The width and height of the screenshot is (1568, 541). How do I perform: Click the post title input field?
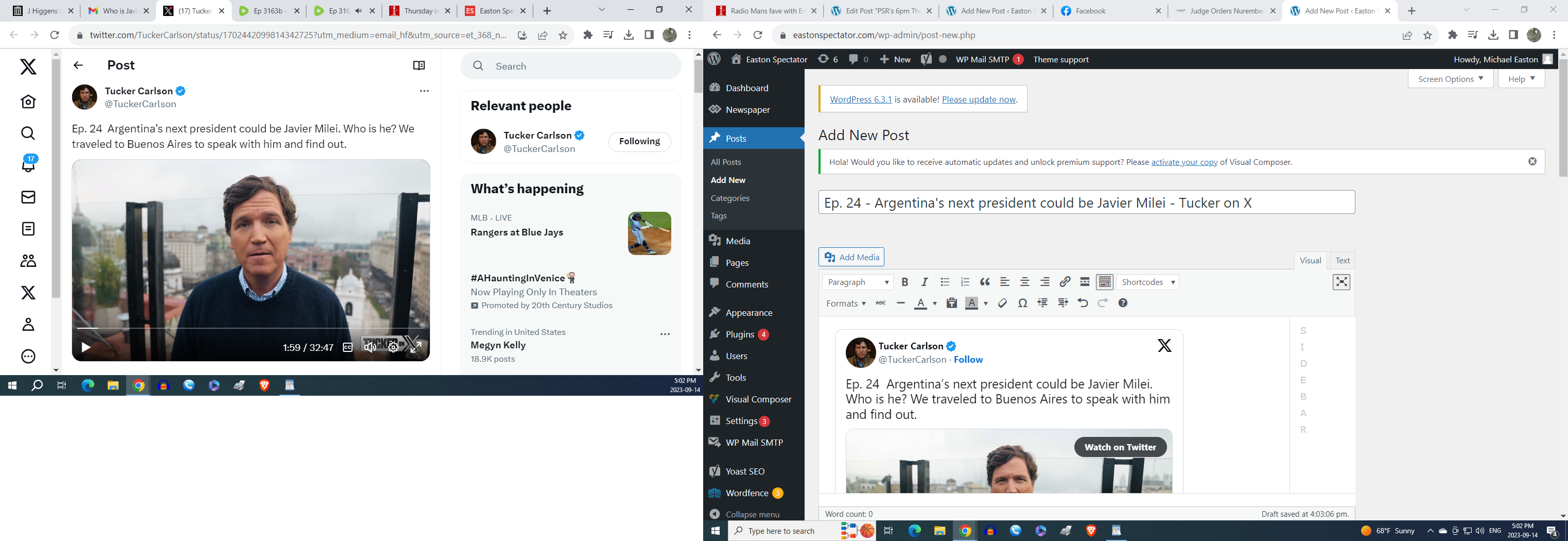click(x=1086, y=203)
